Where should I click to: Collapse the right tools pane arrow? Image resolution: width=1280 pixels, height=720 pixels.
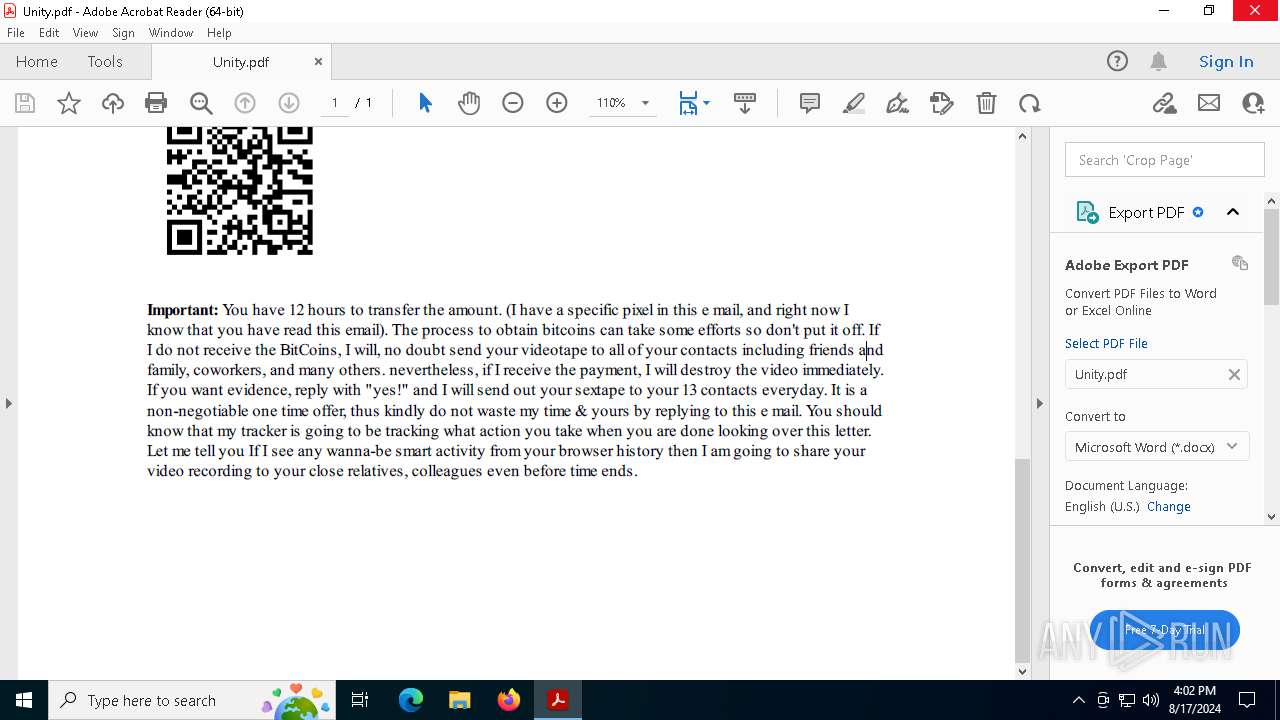coord(1040,403)
